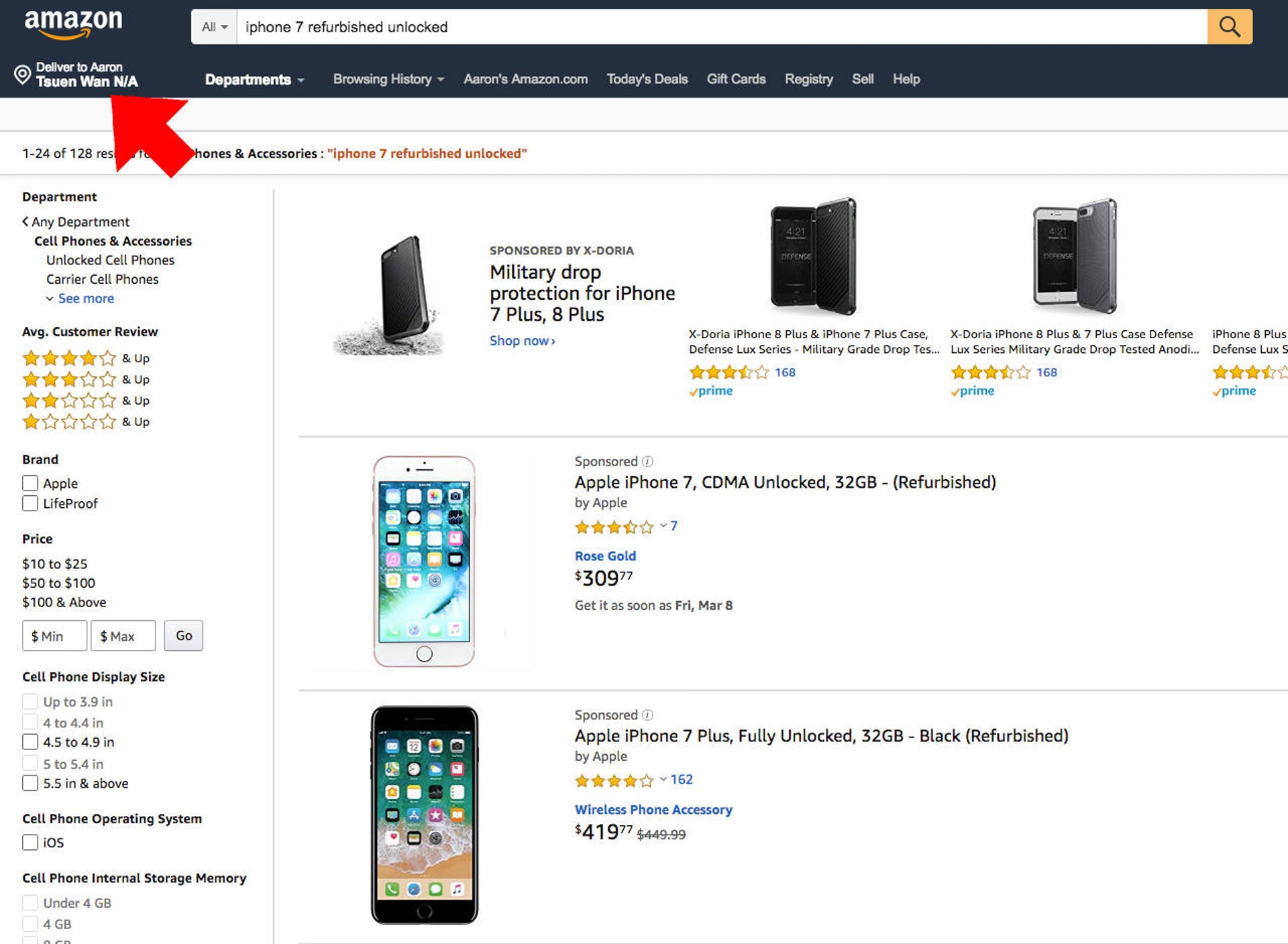1288x944 pixels.
Task: Click the $ Min price input field
Action: click(x=54, y=635)
